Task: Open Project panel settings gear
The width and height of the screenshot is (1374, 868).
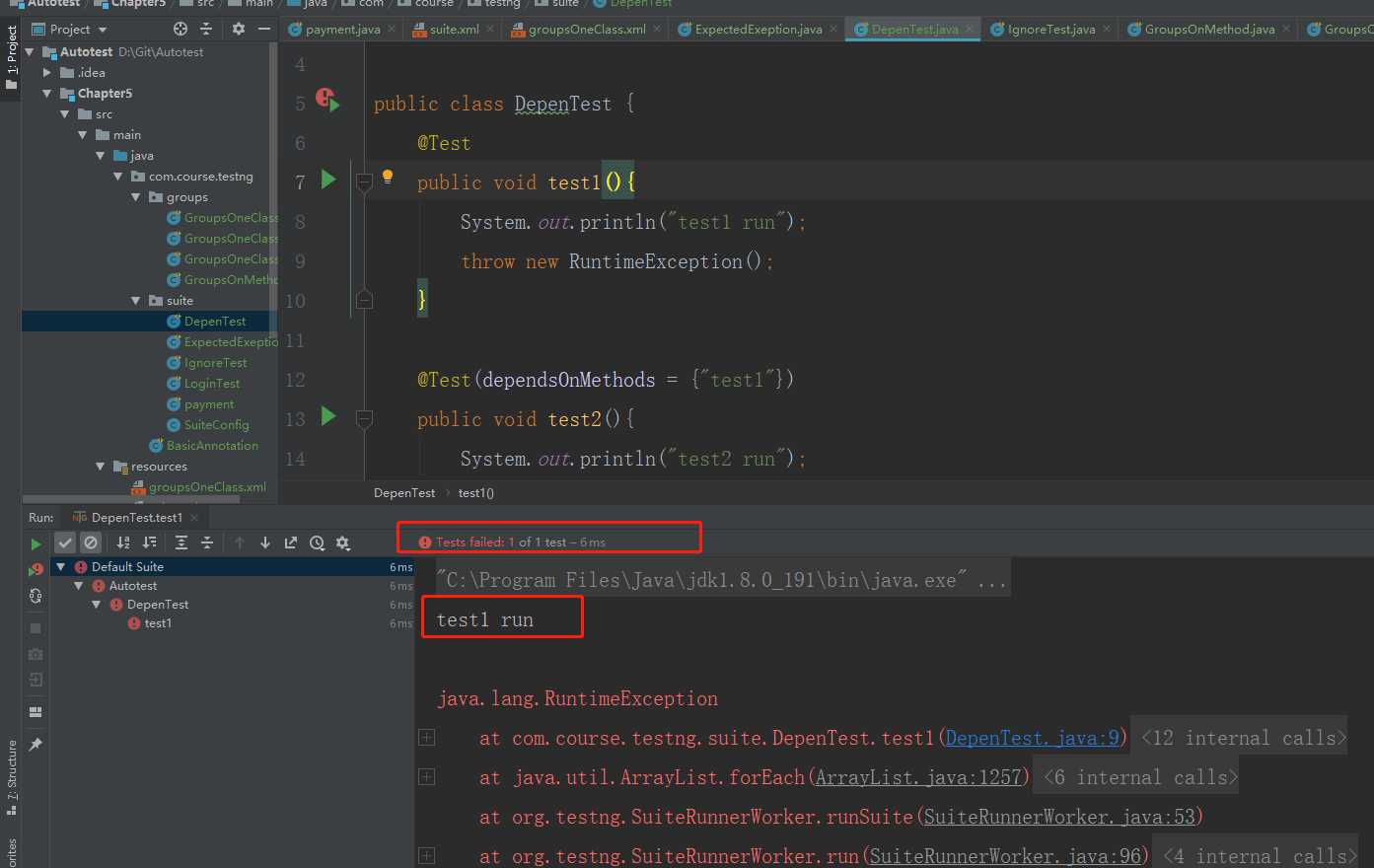Action: pos(238,30)
